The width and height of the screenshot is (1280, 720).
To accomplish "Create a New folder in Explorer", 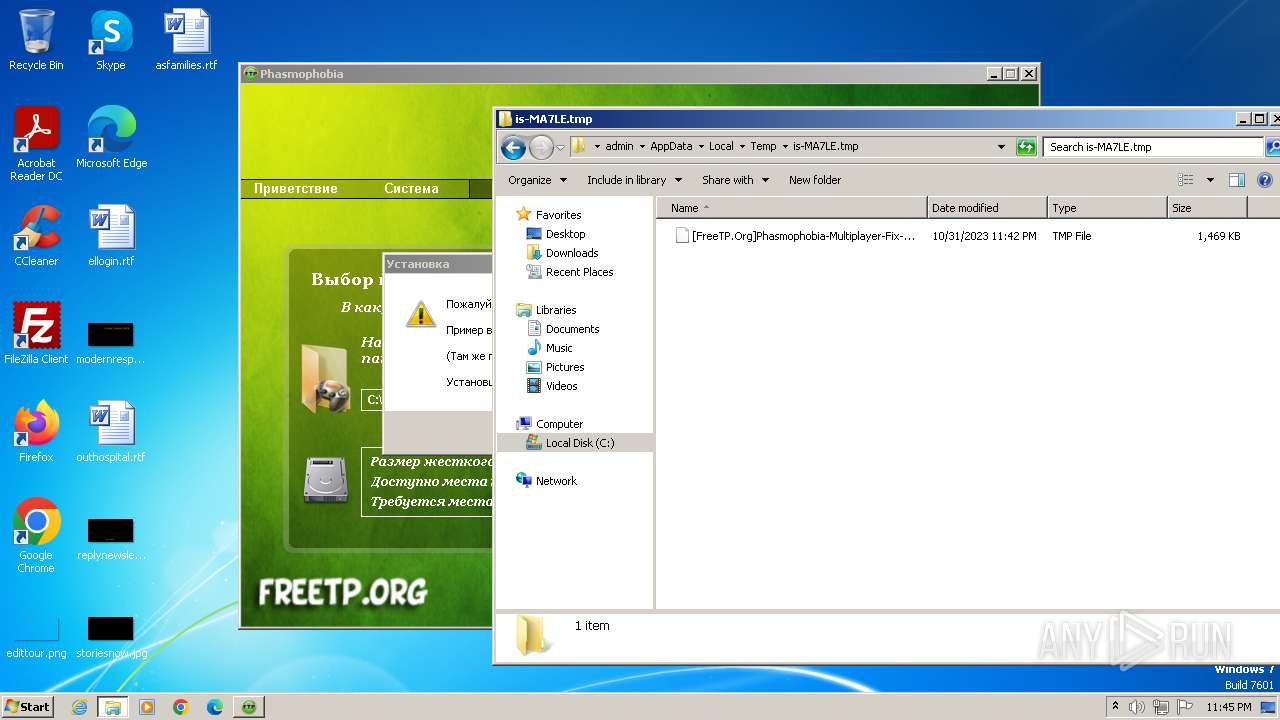I will 815,180.
